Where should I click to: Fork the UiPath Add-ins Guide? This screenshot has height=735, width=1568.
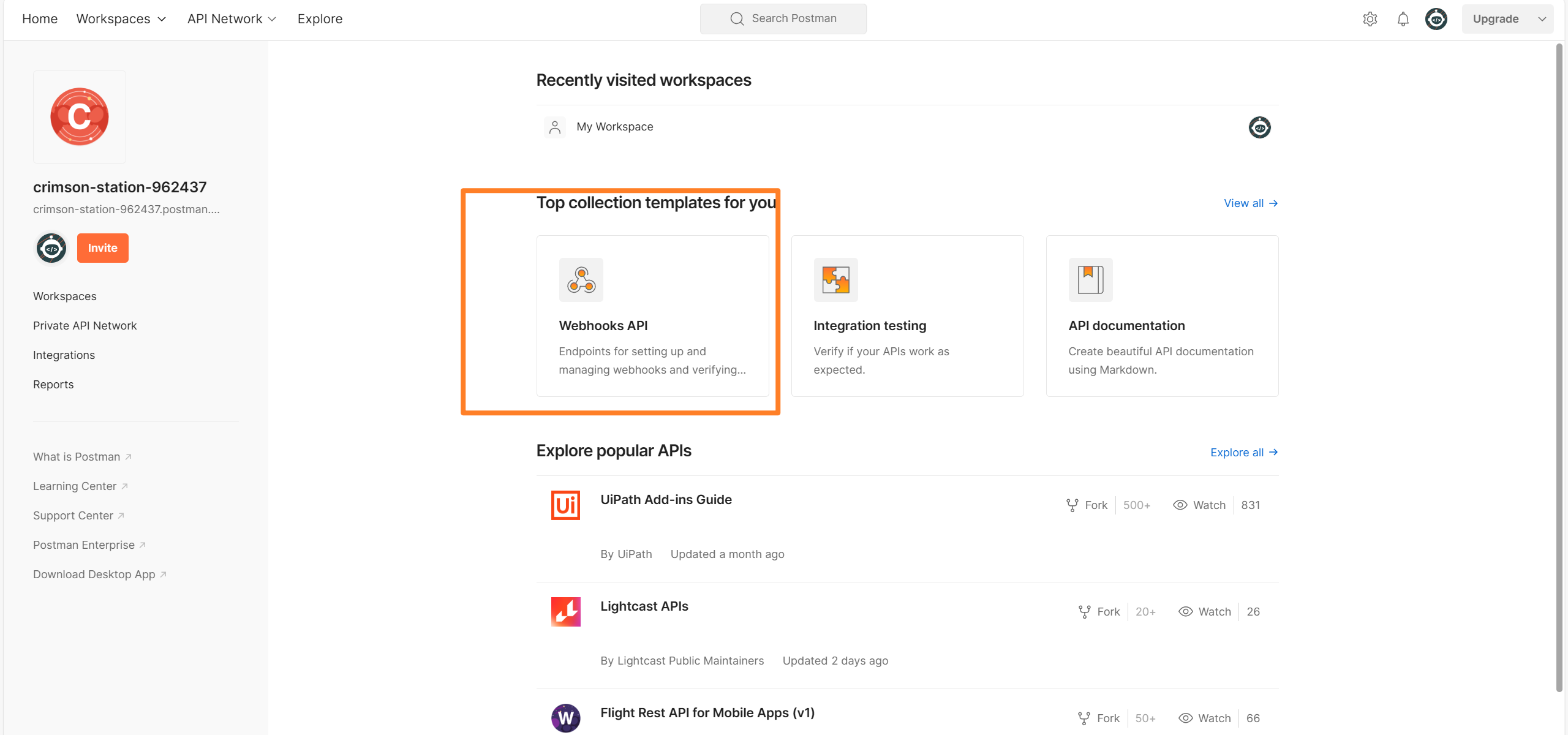[x=1087, y=505]
